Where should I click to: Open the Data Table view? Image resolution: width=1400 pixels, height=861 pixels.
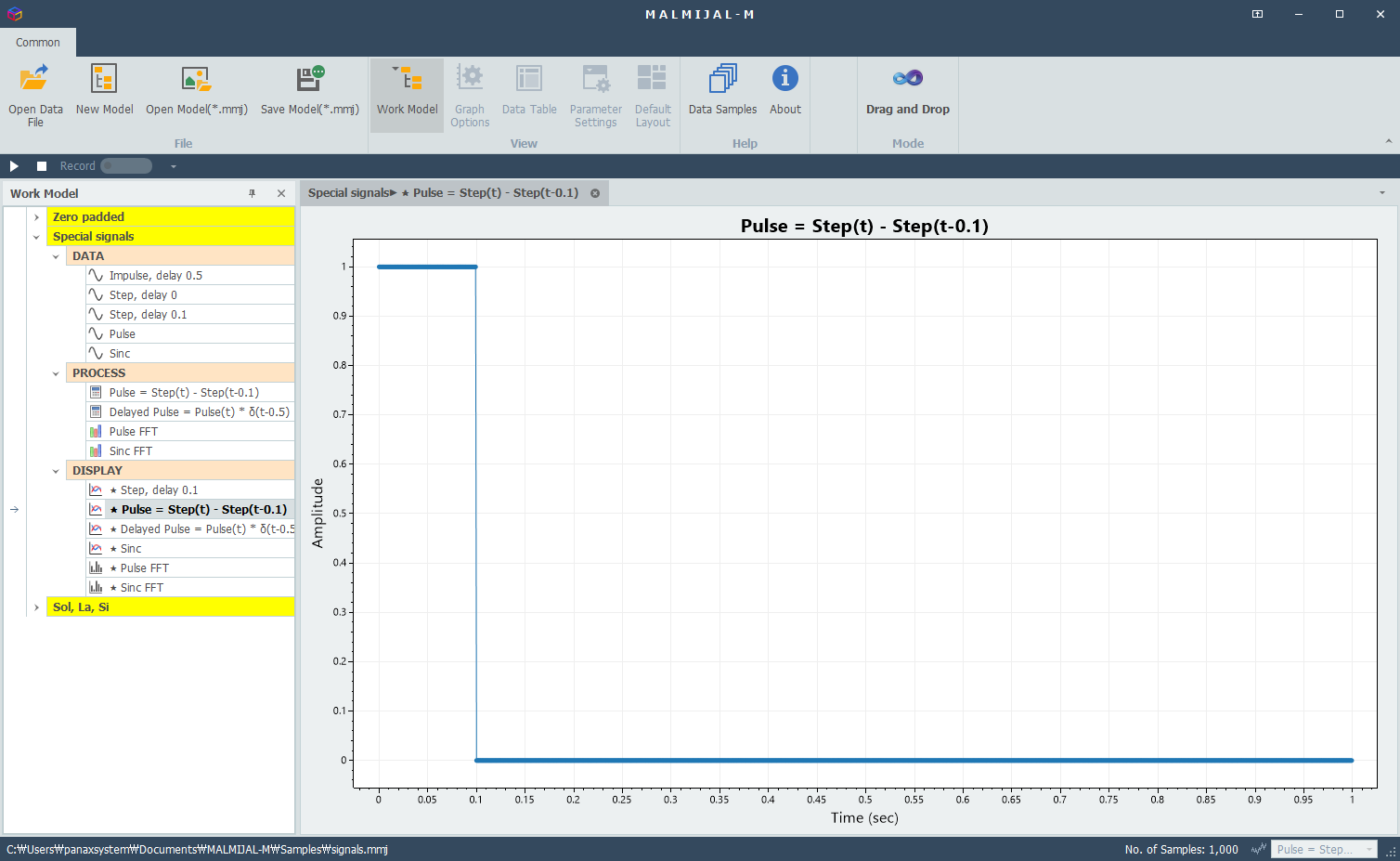[529, 95]
